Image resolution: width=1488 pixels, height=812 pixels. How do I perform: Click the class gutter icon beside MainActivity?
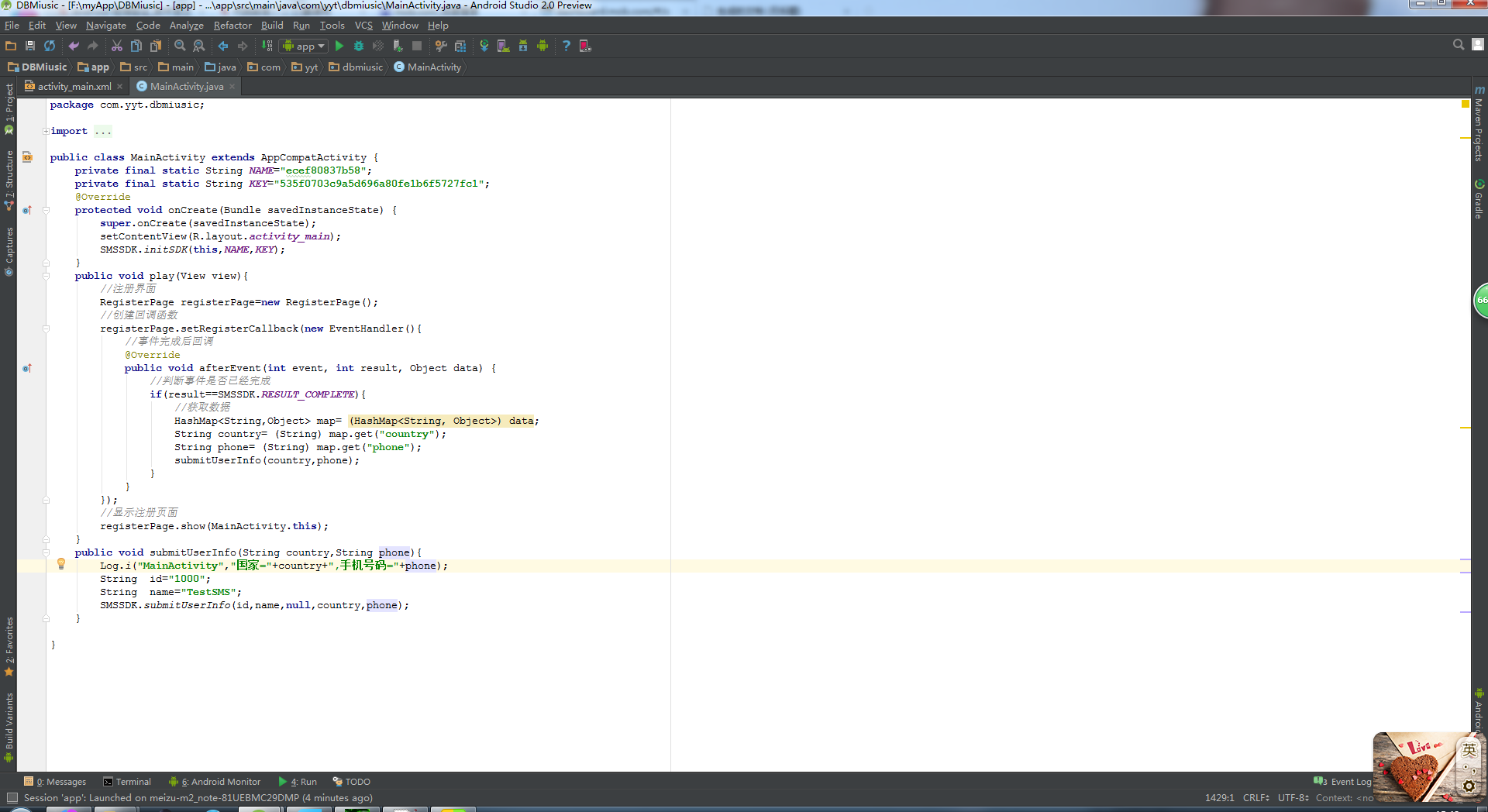(27, 157)
